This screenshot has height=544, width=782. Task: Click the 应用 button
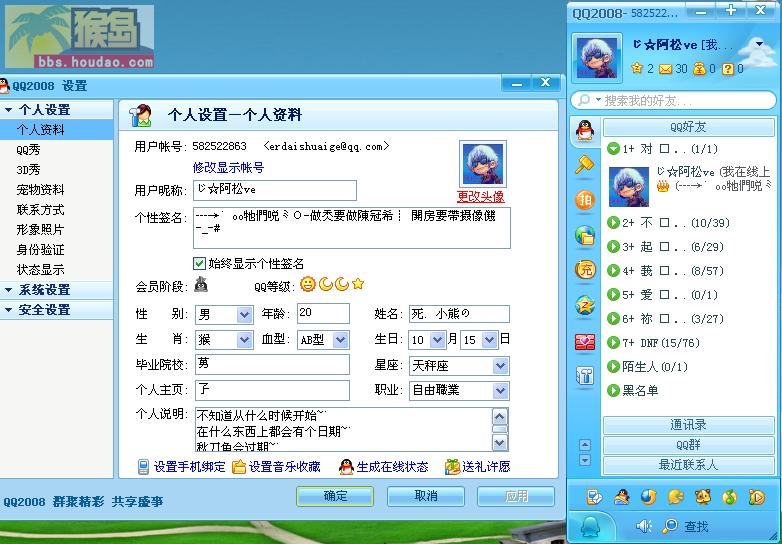tap(516, 496)
